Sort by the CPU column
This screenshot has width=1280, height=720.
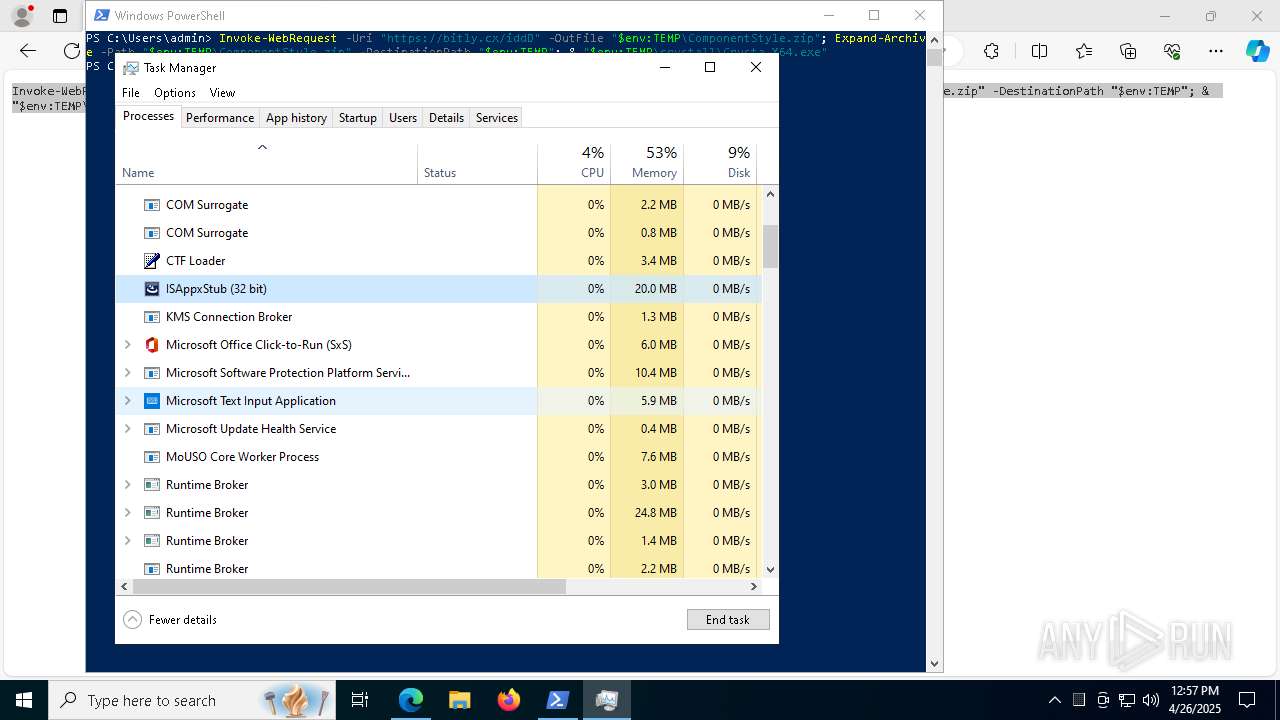coord(574,164)
